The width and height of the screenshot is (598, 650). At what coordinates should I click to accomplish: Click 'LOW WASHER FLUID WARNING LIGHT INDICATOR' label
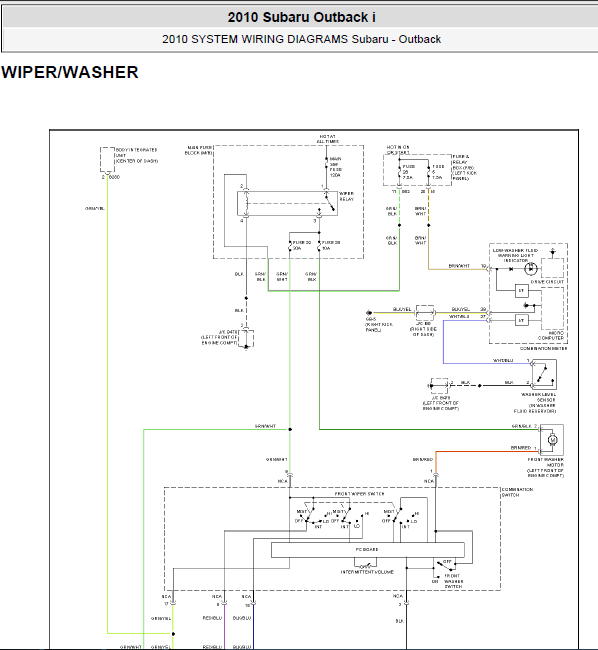[515, 255]
